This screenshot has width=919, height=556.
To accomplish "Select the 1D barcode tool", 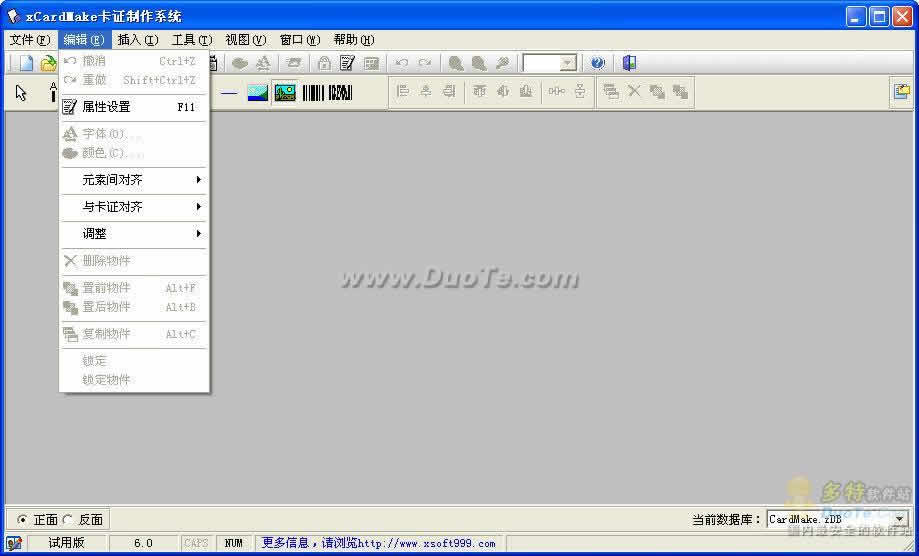I will (313, 93).
